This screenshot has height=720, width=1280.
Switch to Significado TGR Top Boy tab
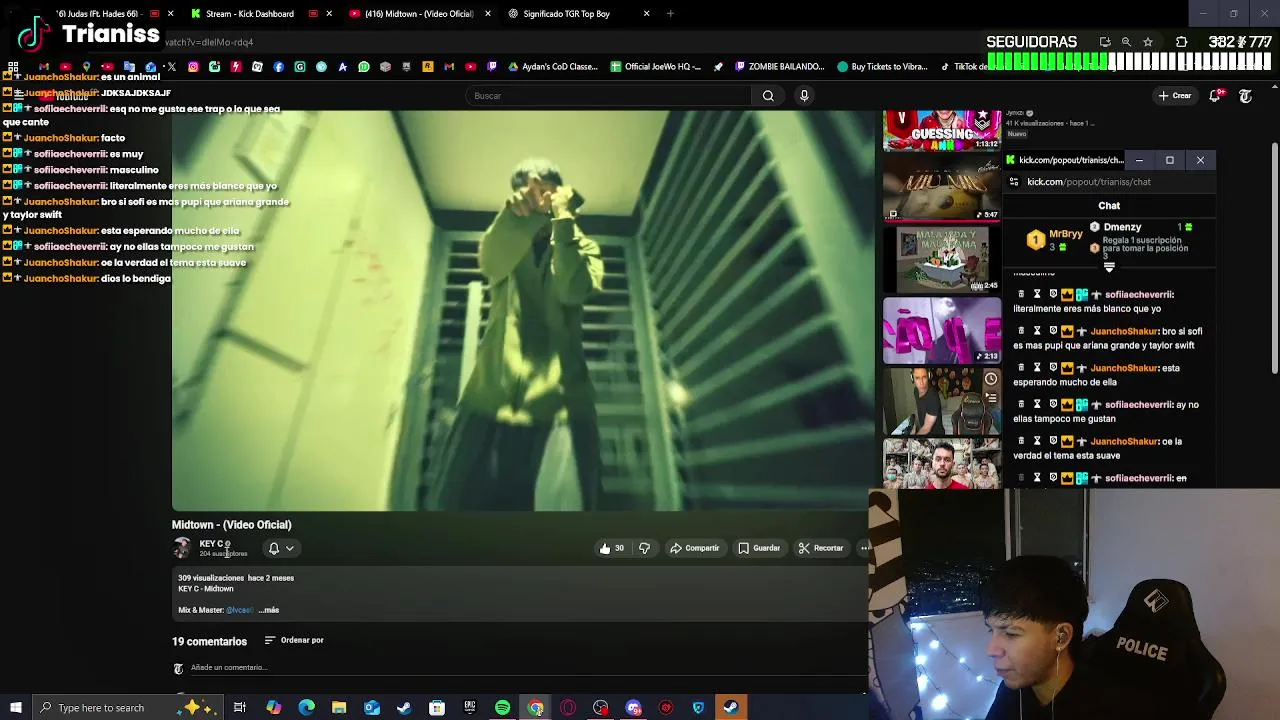click(x=566, y=14)
